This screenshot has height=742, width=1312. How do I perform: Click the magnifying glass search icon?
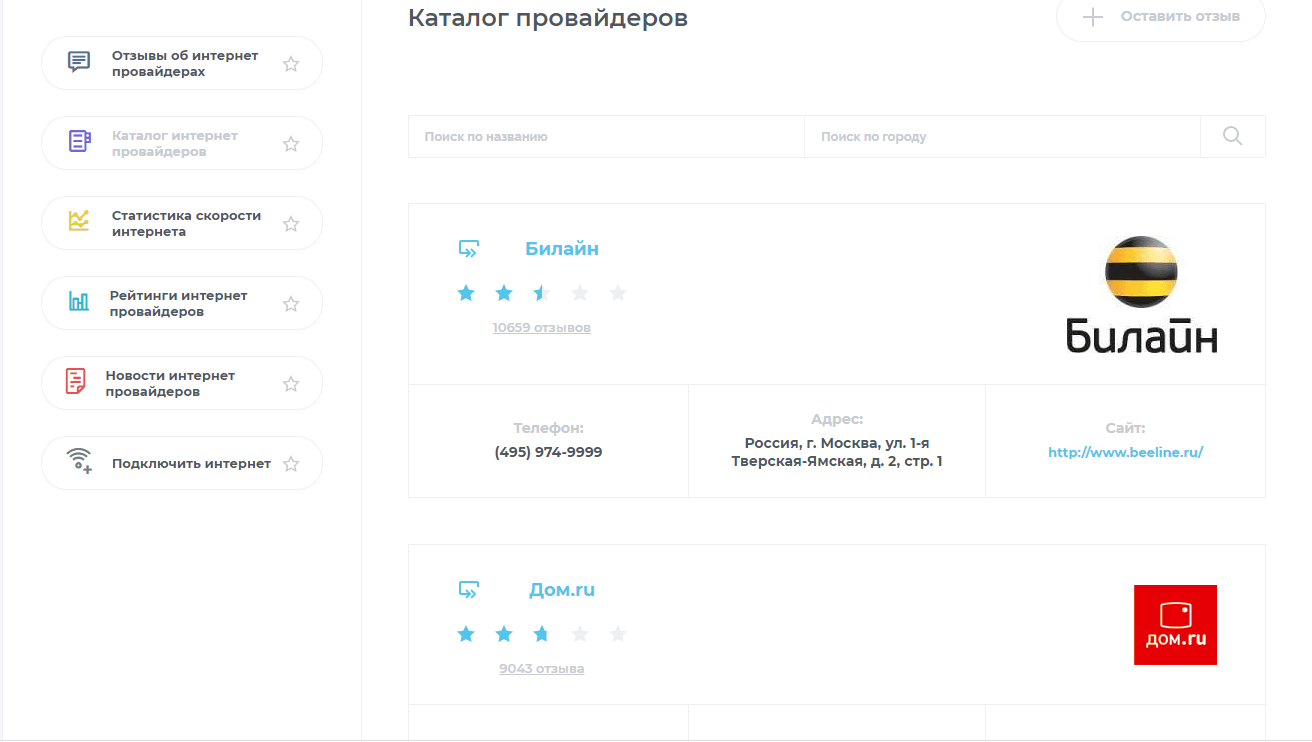point(1232,137)
